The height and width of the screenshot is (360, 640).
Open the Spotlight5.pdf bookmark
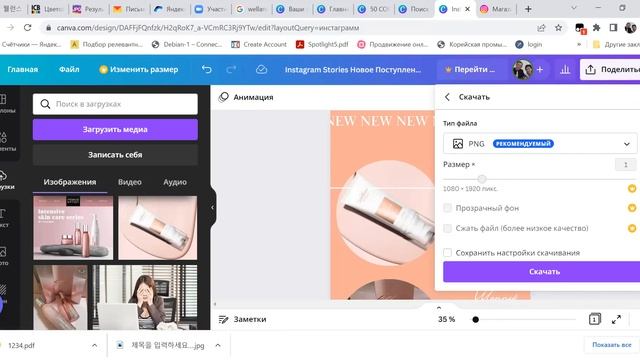(x=322, y=44)
